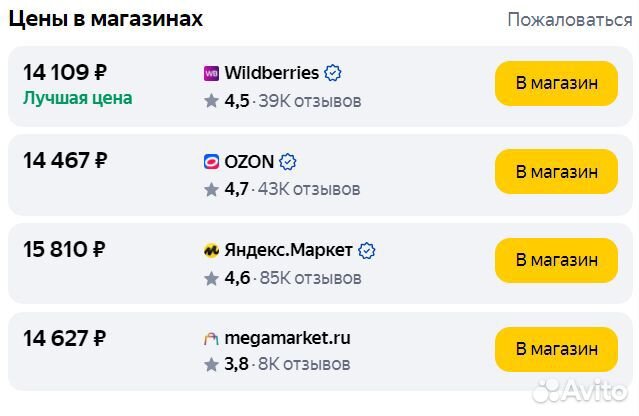The height and width of the screenshot is (416, 639).
Task: Click the megamarket.ru logo icon
Action: [x=211, y=339]
